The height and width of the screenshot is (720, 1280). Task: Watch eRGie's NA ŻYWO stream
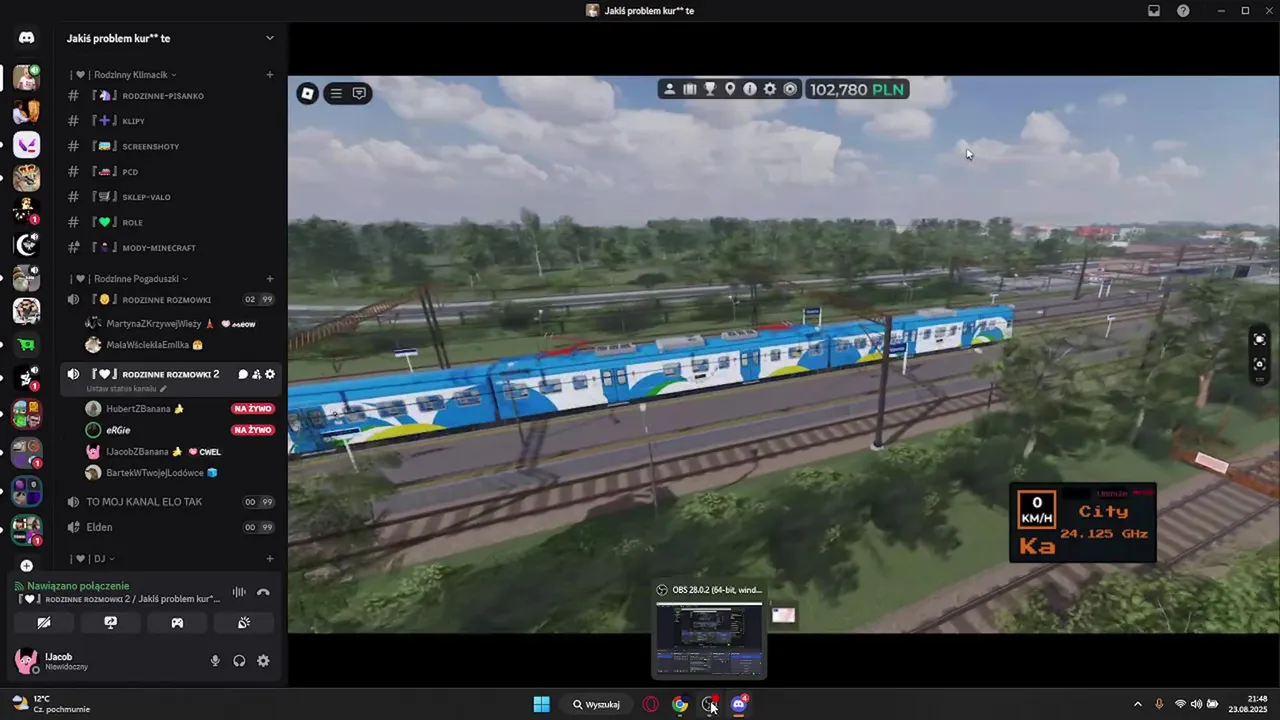252,430
